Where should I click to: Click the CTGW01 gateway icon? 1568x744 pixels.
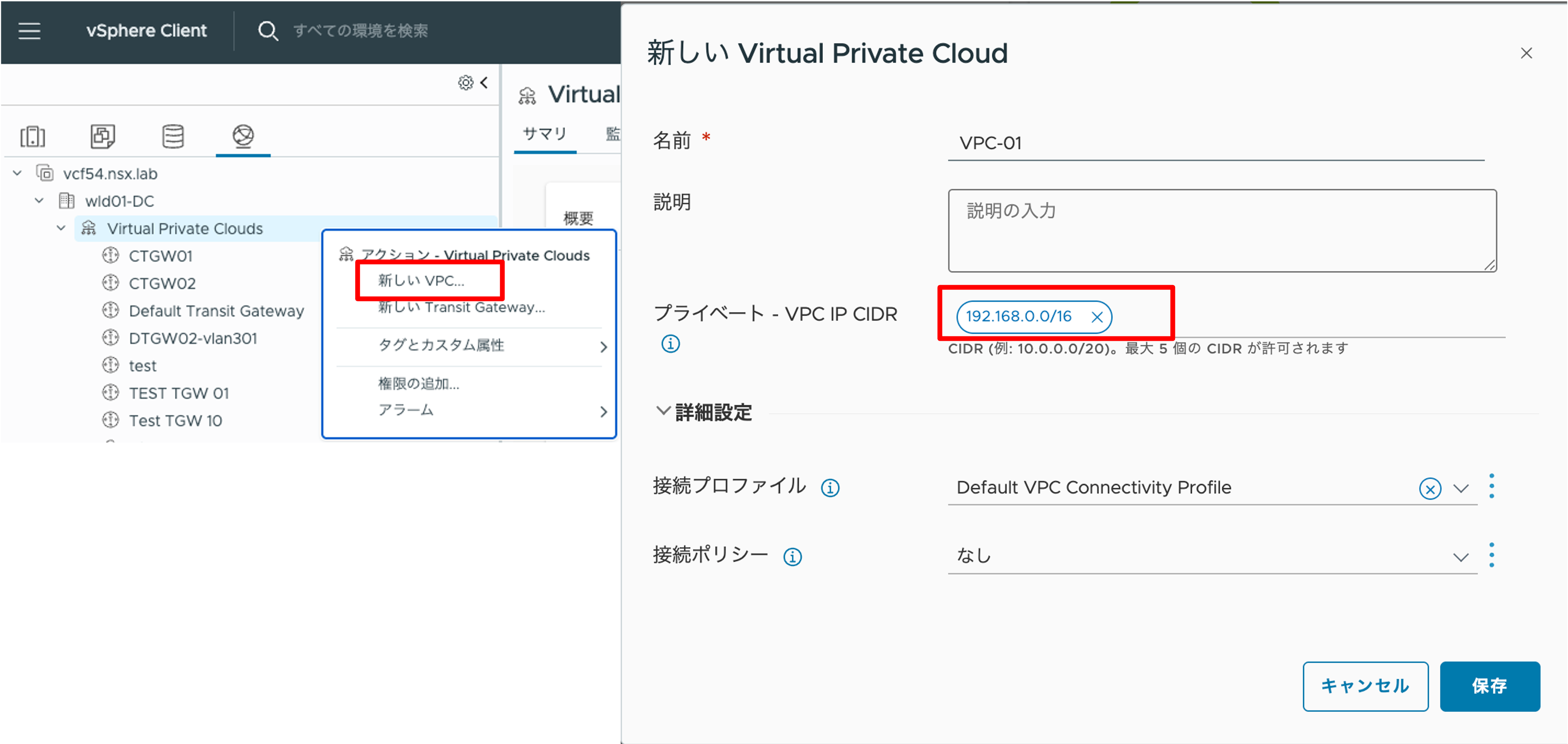click(x=111, y=255)
